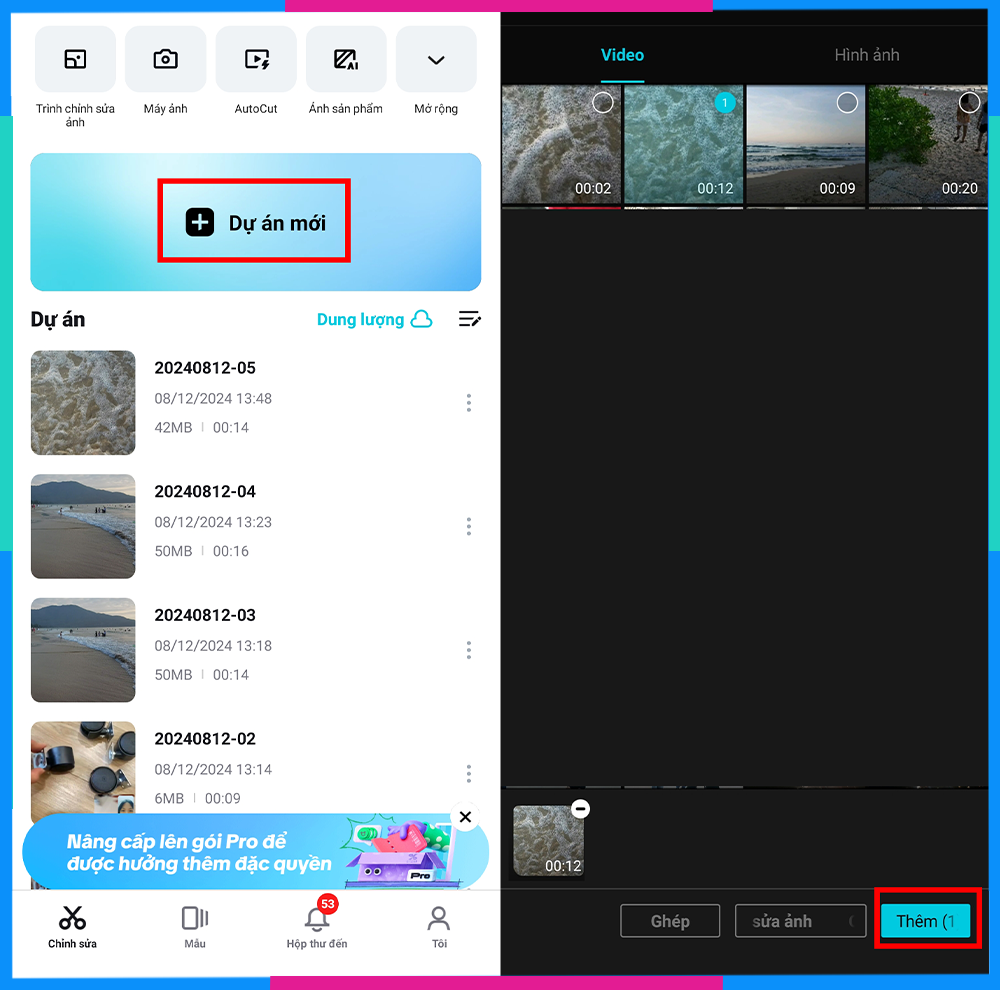Select the 50MB 00:14 project info
This screenshot has width=1000, height=990.
point(202,675)
